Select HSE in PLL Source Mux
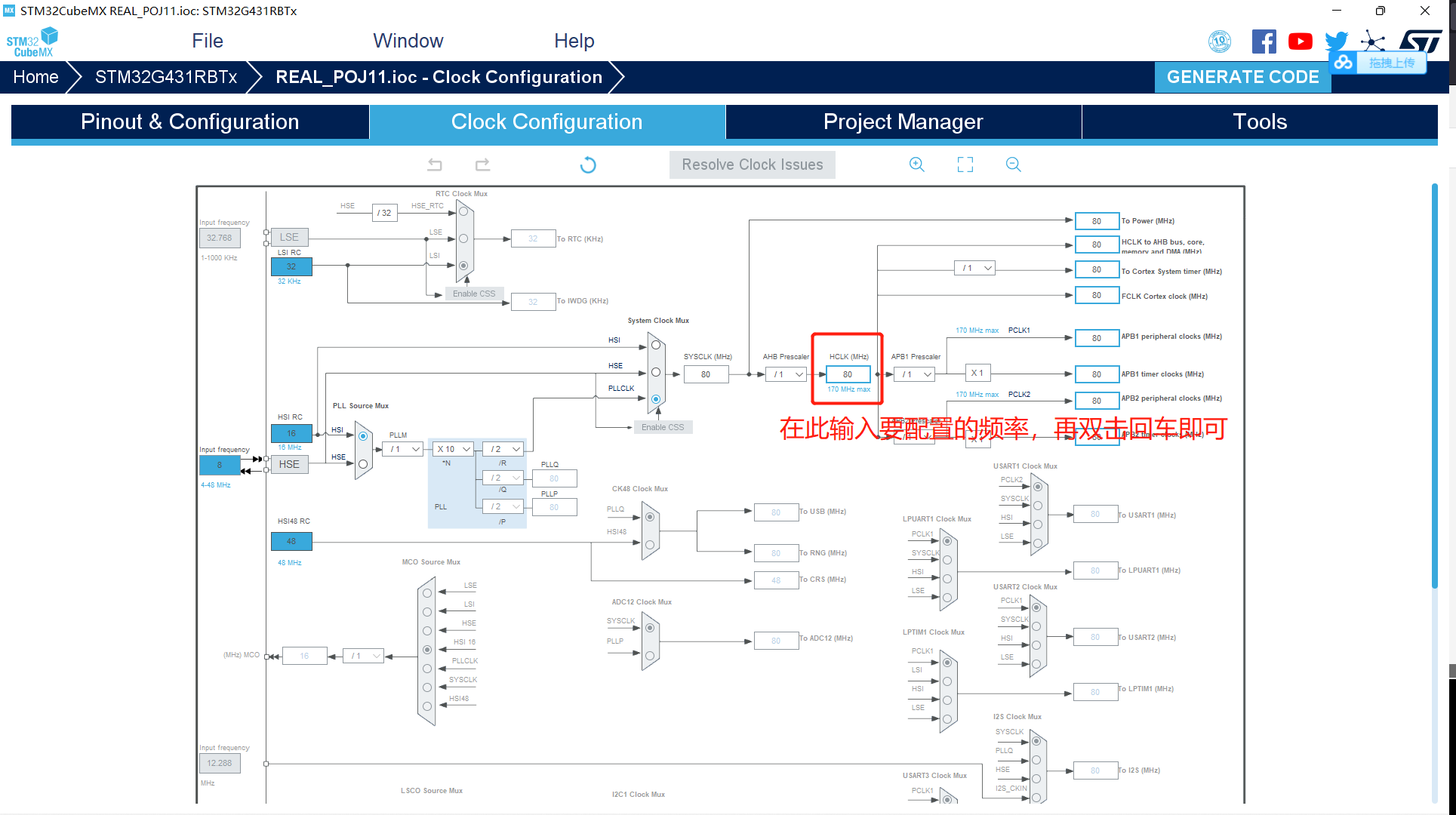The width and height of the screenshot is (1456, 815). pos(363,464)
